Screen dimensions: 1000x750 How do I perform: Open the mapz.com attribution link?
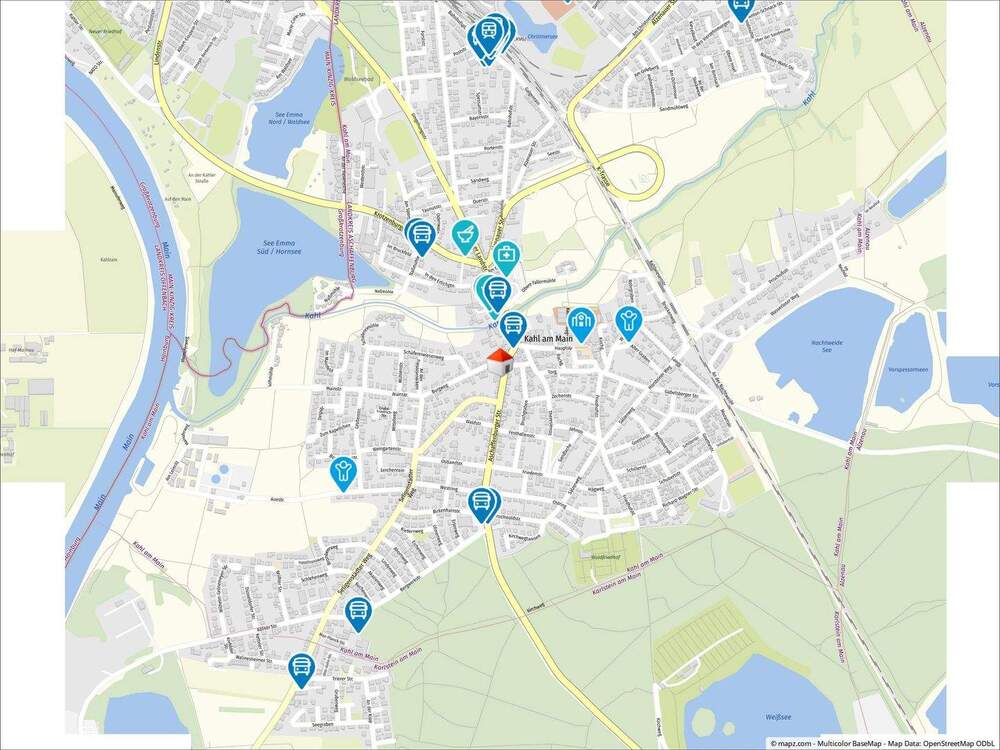[794, 744]
